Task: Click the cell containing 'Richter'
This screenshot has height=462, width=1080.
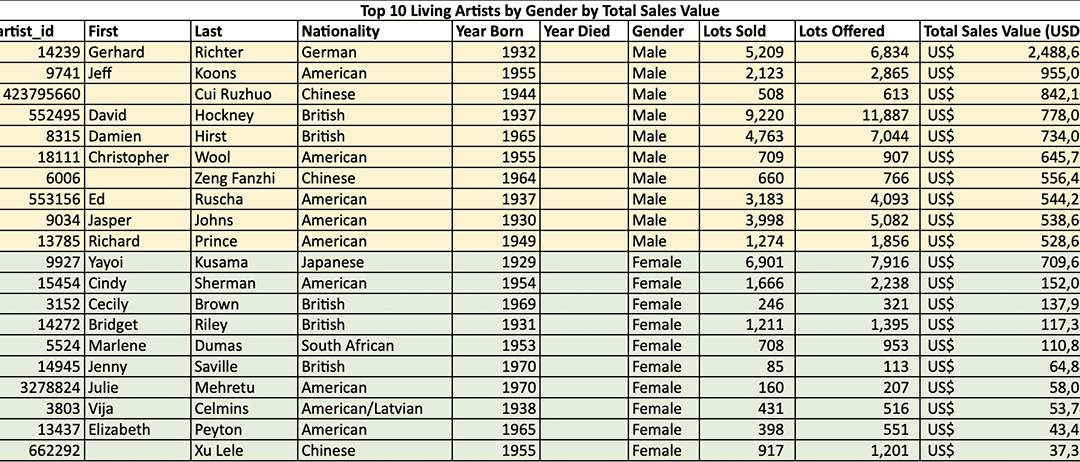Action: click(x=218, y=52)
